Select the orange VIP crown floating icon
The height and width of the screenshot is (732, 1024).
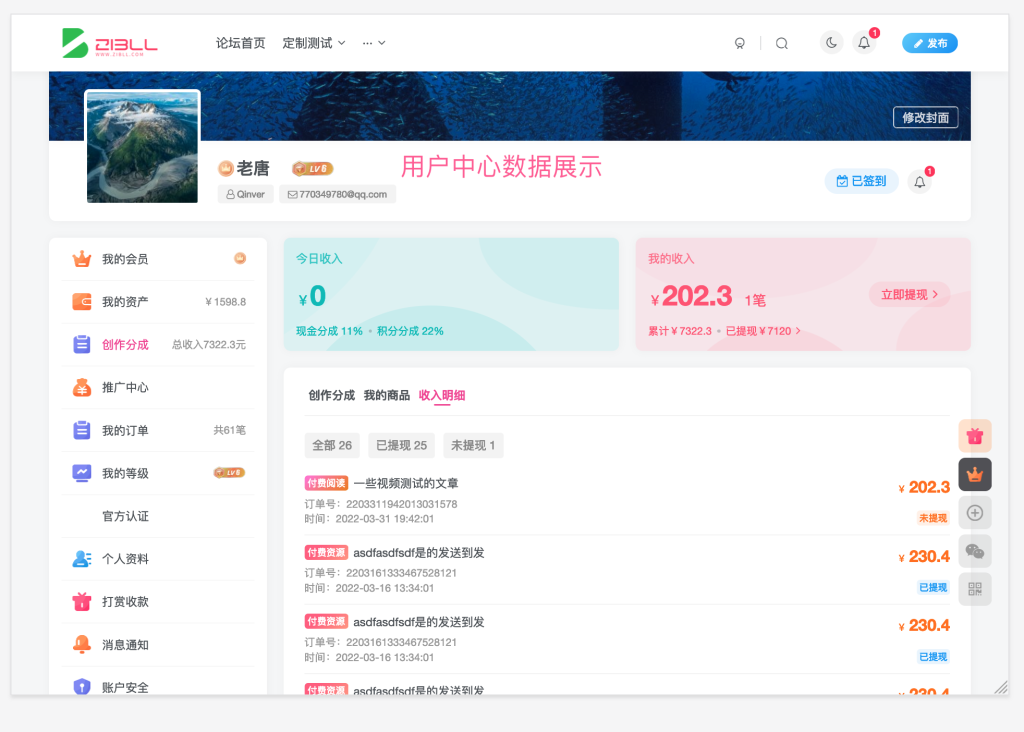click(x=975, y=474)
